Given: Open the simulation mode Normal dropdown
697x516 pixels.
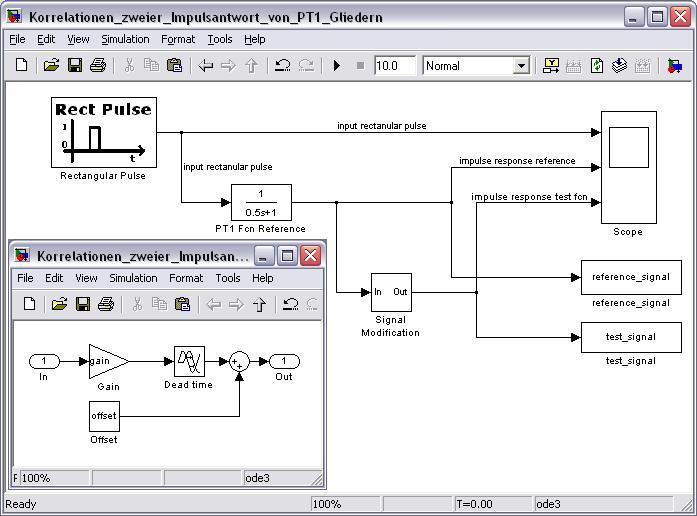Looking at the screenshot, I should pos(520,66).
